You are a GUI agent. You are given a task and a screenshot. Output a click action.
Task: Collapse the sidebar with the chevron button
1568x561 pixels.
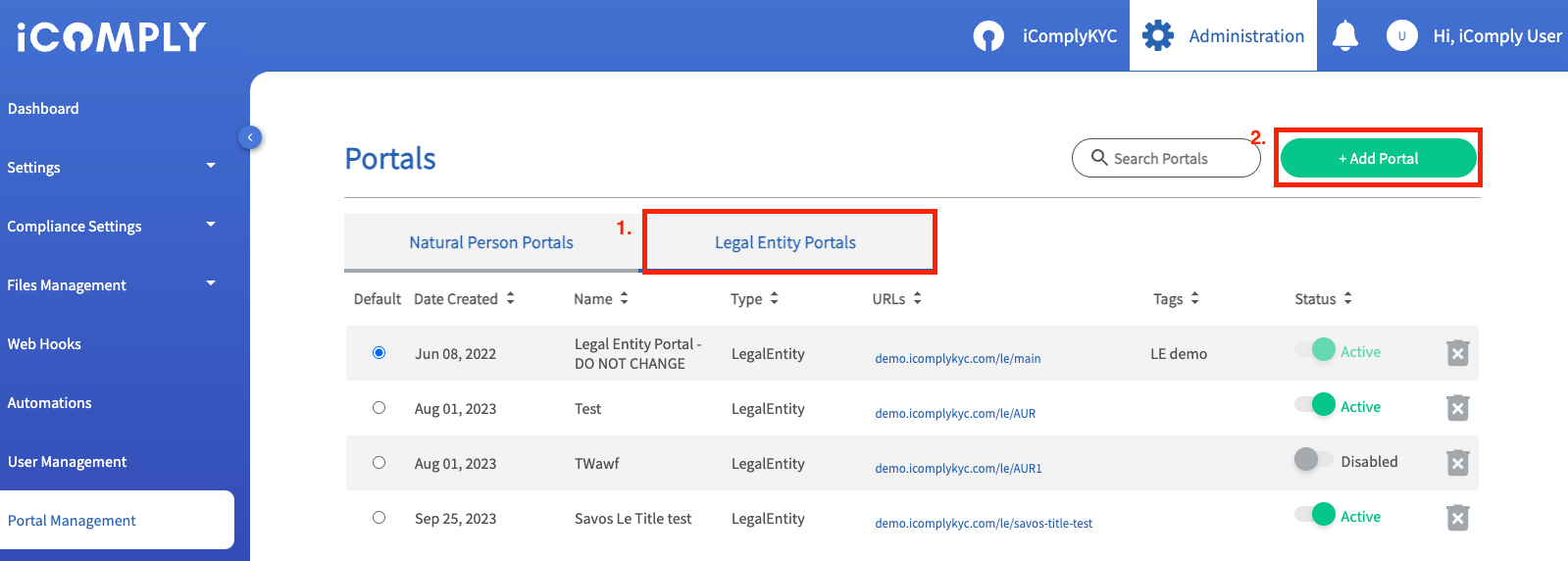[x=250, y=137]
